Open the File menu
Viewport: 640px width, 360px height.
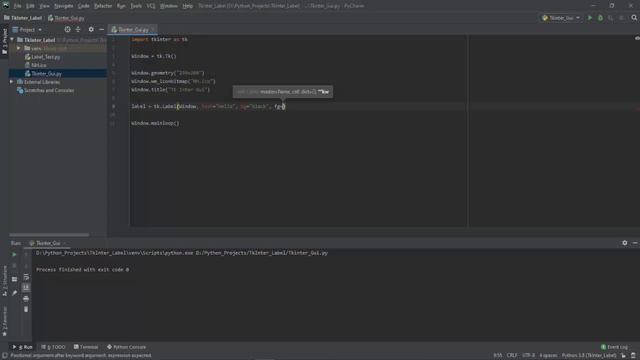pyautogui.click(x=18, y=6)
